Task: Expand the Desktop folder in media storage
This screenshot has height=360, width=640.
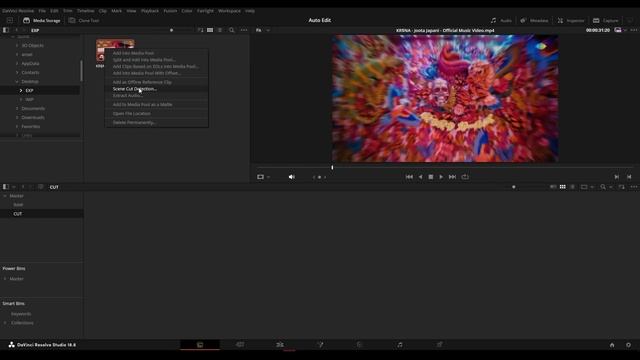Action: [x=17, y=82]
